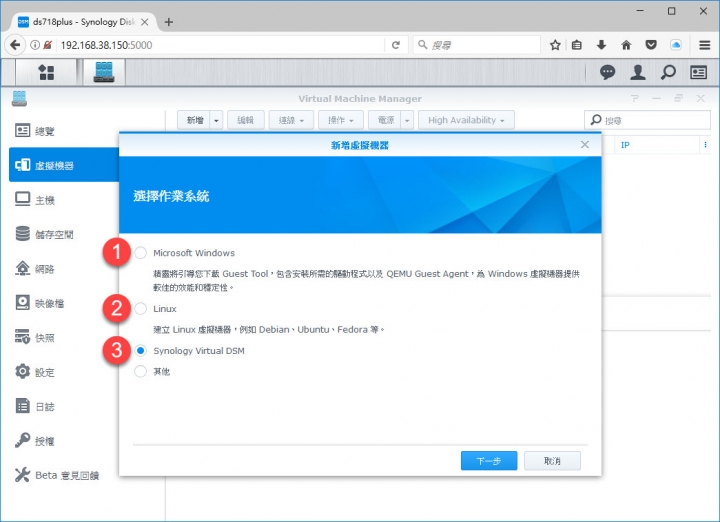Click the 編輯 toolbar button
This screenshot has width=720, height=522.
246,120
